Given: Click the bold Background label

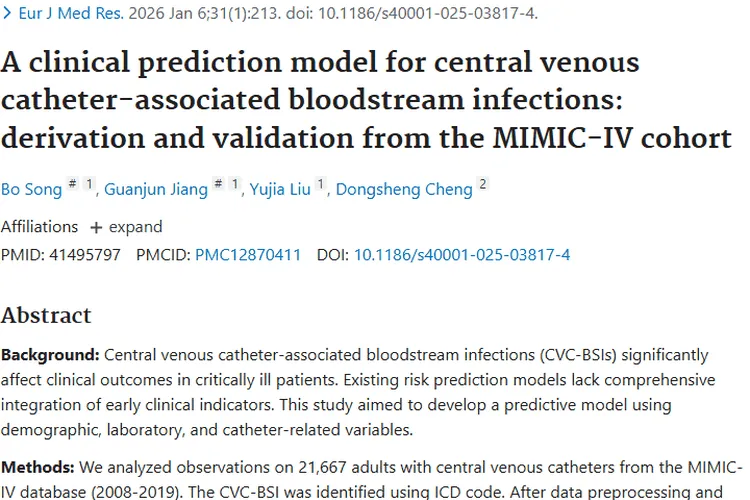Looking at the screenshot, I should click(x=50, y=355).
